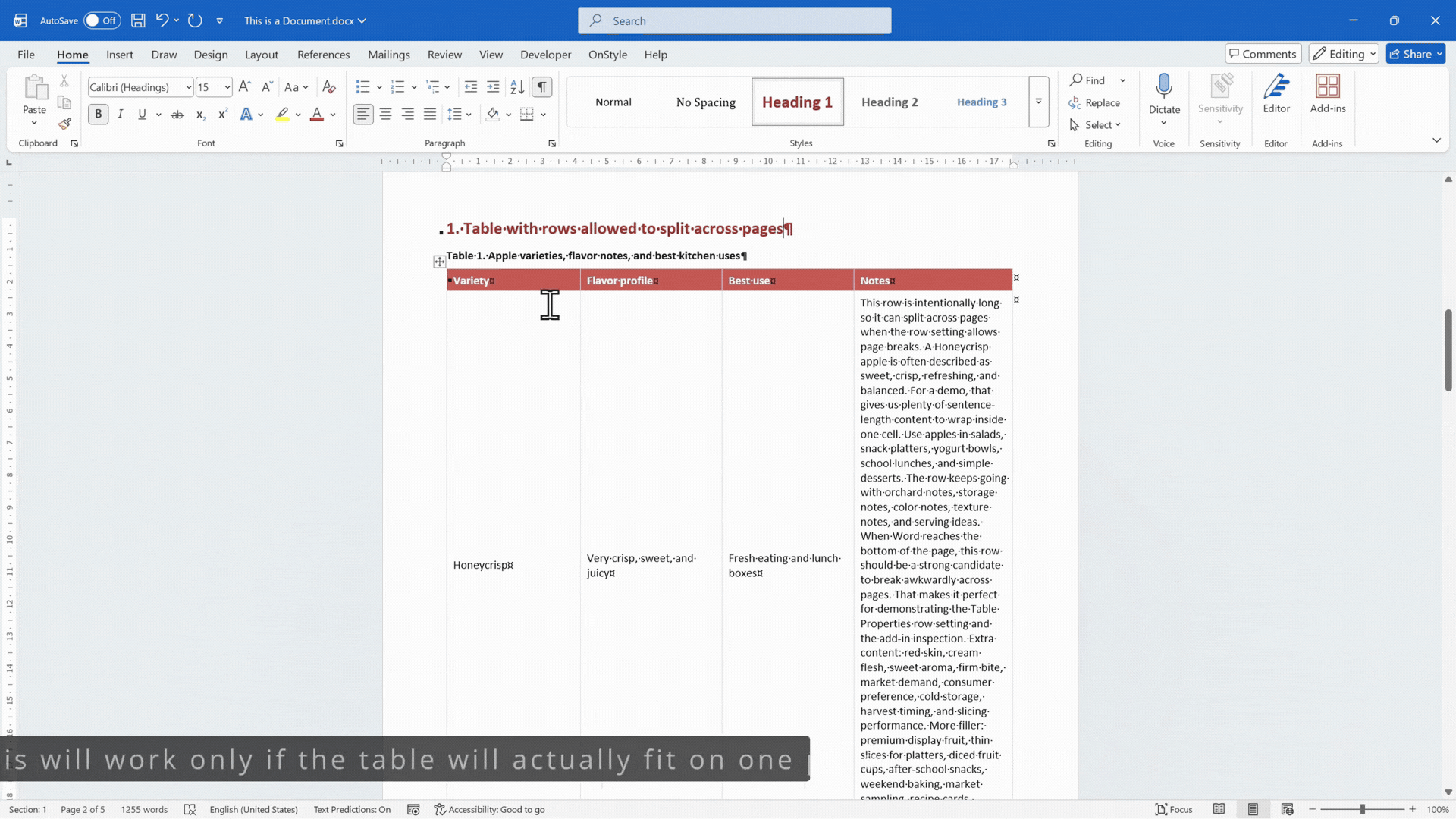Click in the Search box
The width and height of the screenshot is (1456, 819).
coord(734,20)
